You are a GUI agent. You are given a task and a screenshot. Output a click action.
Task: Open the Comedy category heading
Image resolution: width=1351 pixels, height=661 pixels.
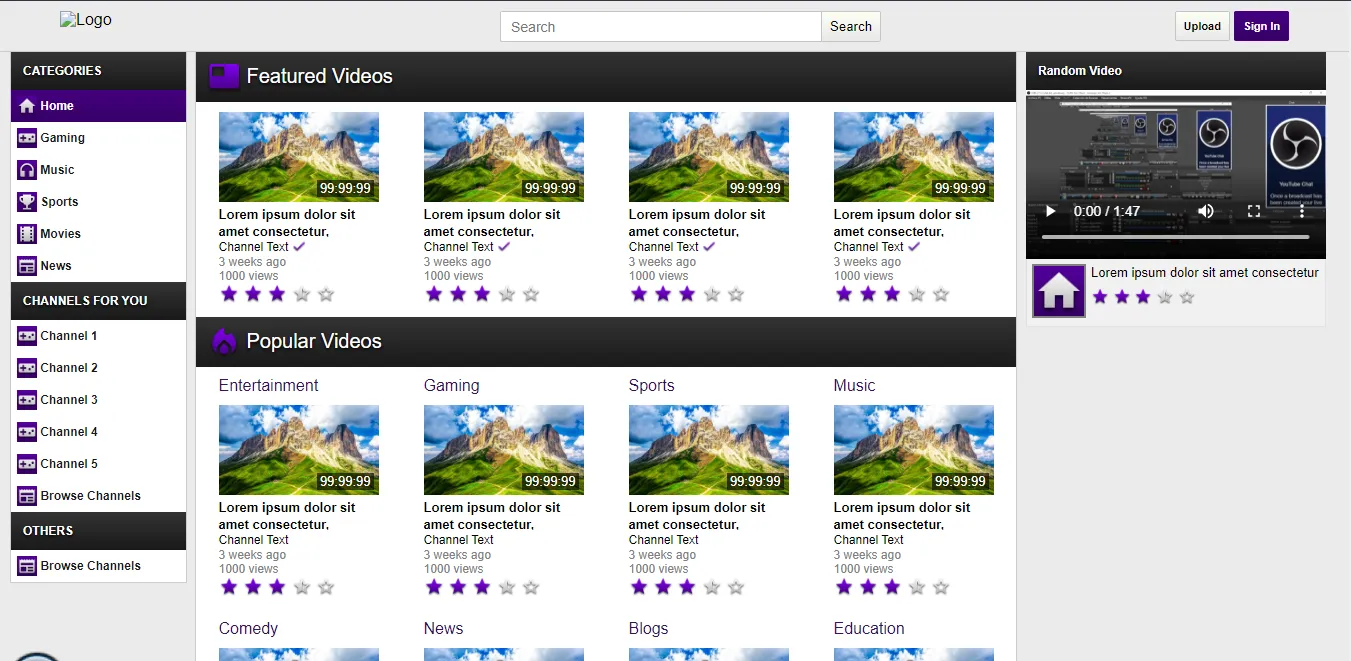coord(248,628)
